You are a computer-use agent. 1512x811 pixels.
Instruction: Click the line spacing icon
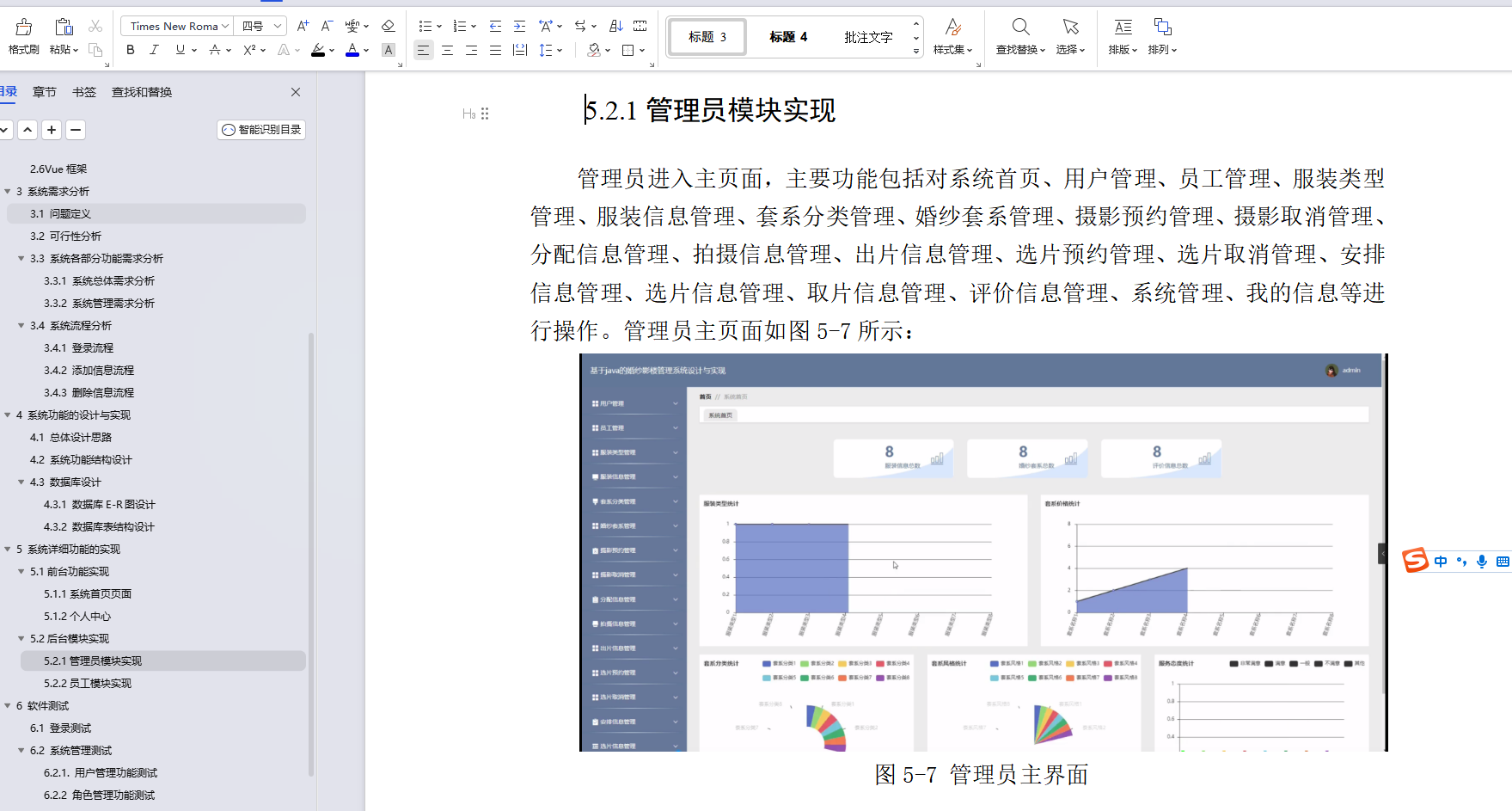click(x=545, y=51)
